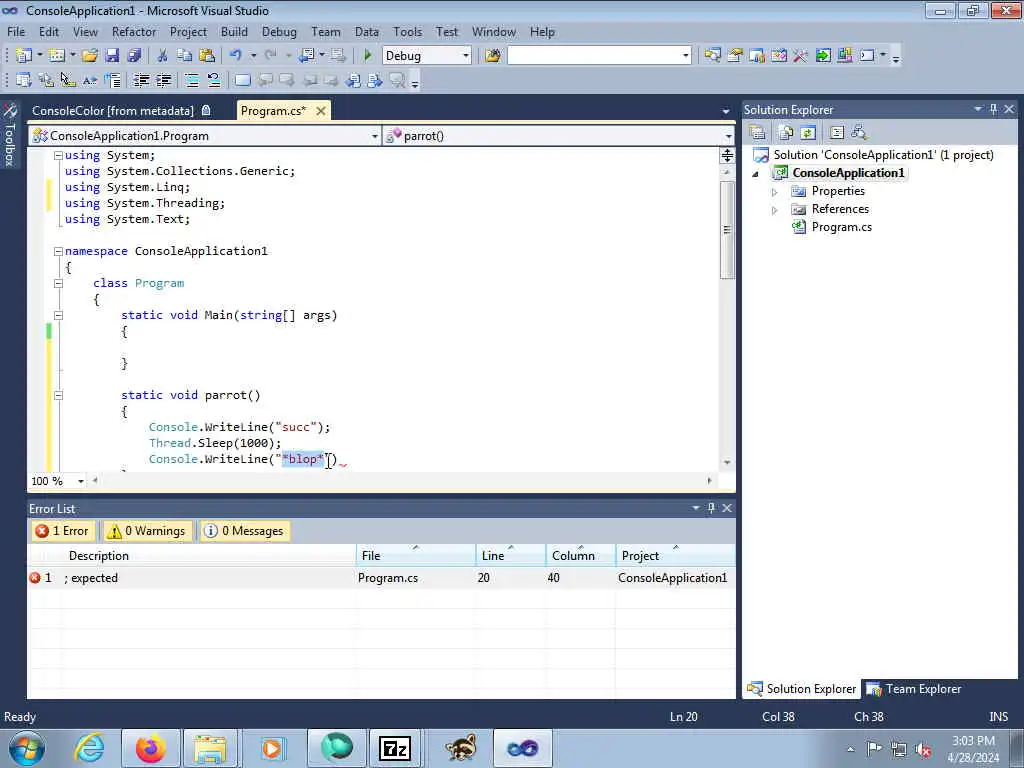The width and height of the screenshot is (1024, 768).
Task: Click the Solution Explorer Properties icon
Action: 758,133
